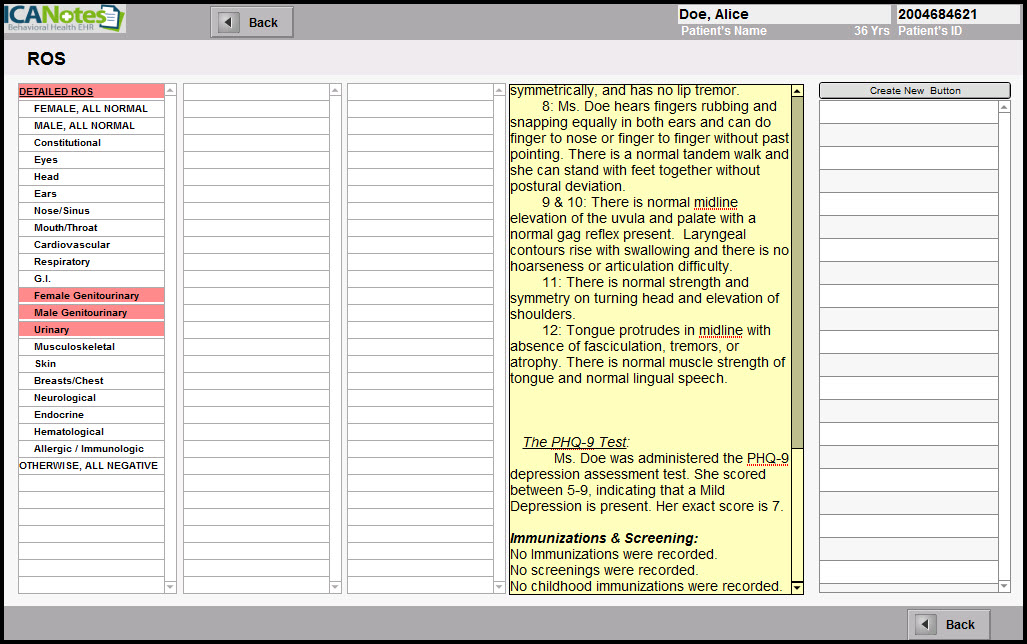
Task: Click the ICANotes logo in top-left corner
Action: coord(64,19)
